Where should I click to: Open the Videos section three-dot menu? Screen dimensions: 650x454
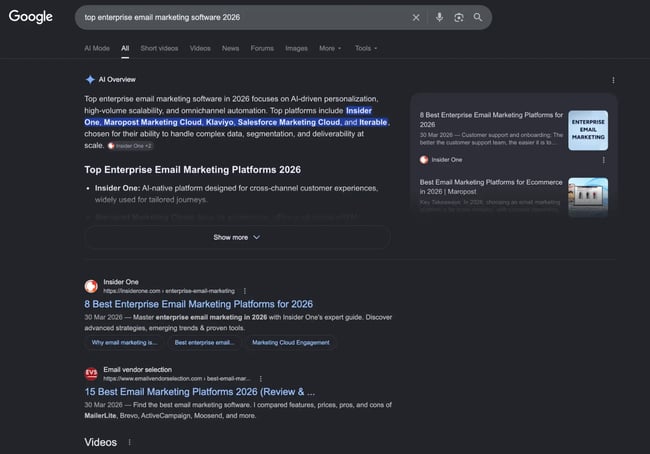tap(129, 442)
